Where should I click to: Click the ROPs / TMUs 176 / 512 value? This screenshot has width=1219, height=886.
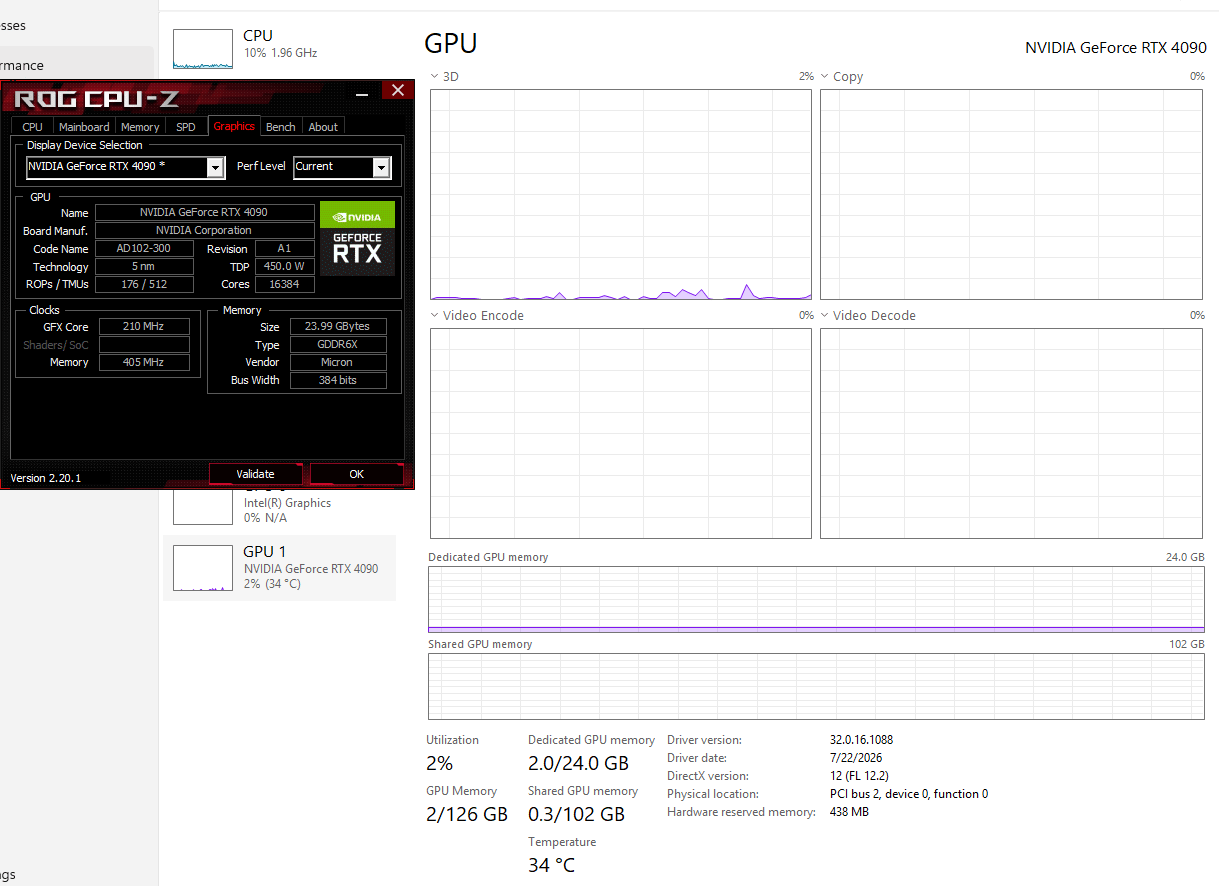144,285
